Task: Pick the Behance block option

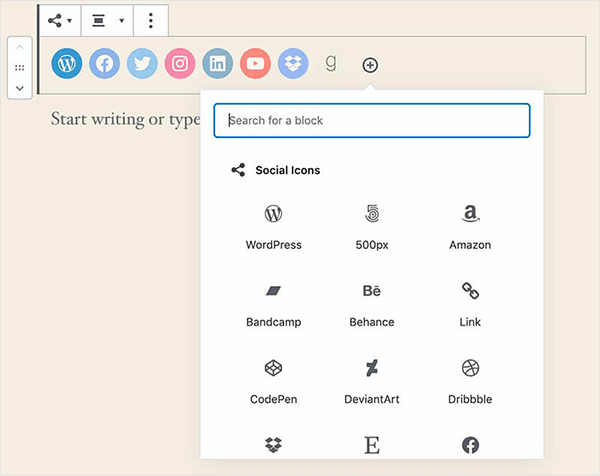Action: [x=371, y=304]
